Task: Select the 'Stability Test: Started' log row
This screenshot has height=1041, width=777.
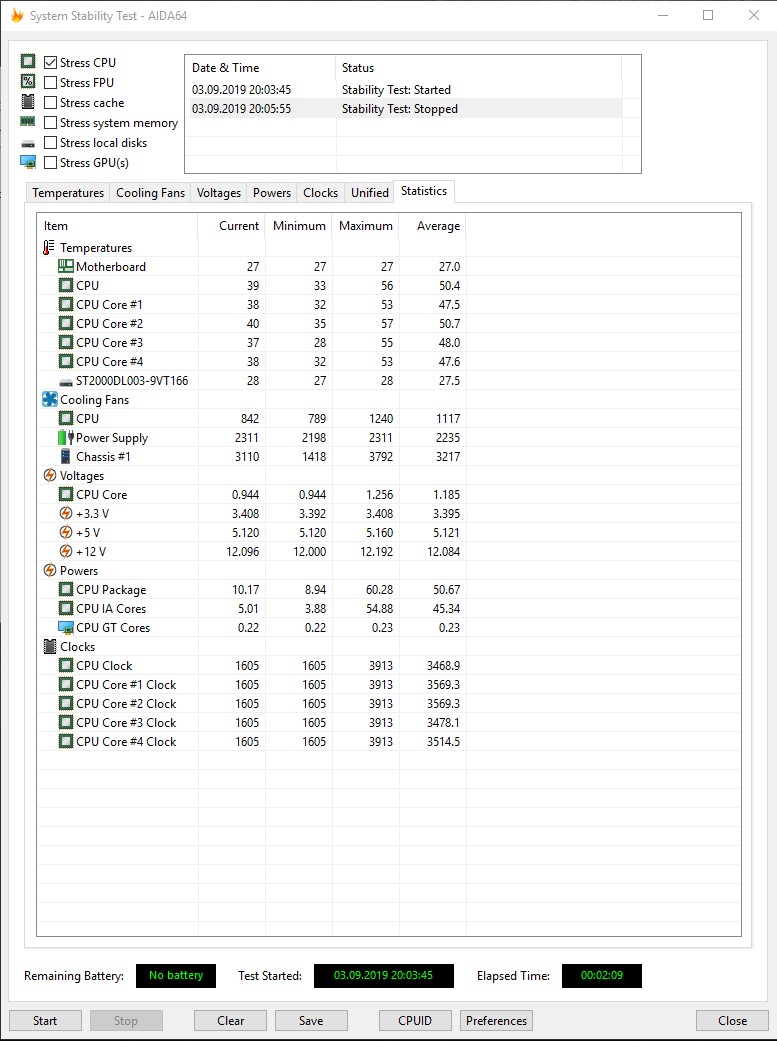Action: 405,90
